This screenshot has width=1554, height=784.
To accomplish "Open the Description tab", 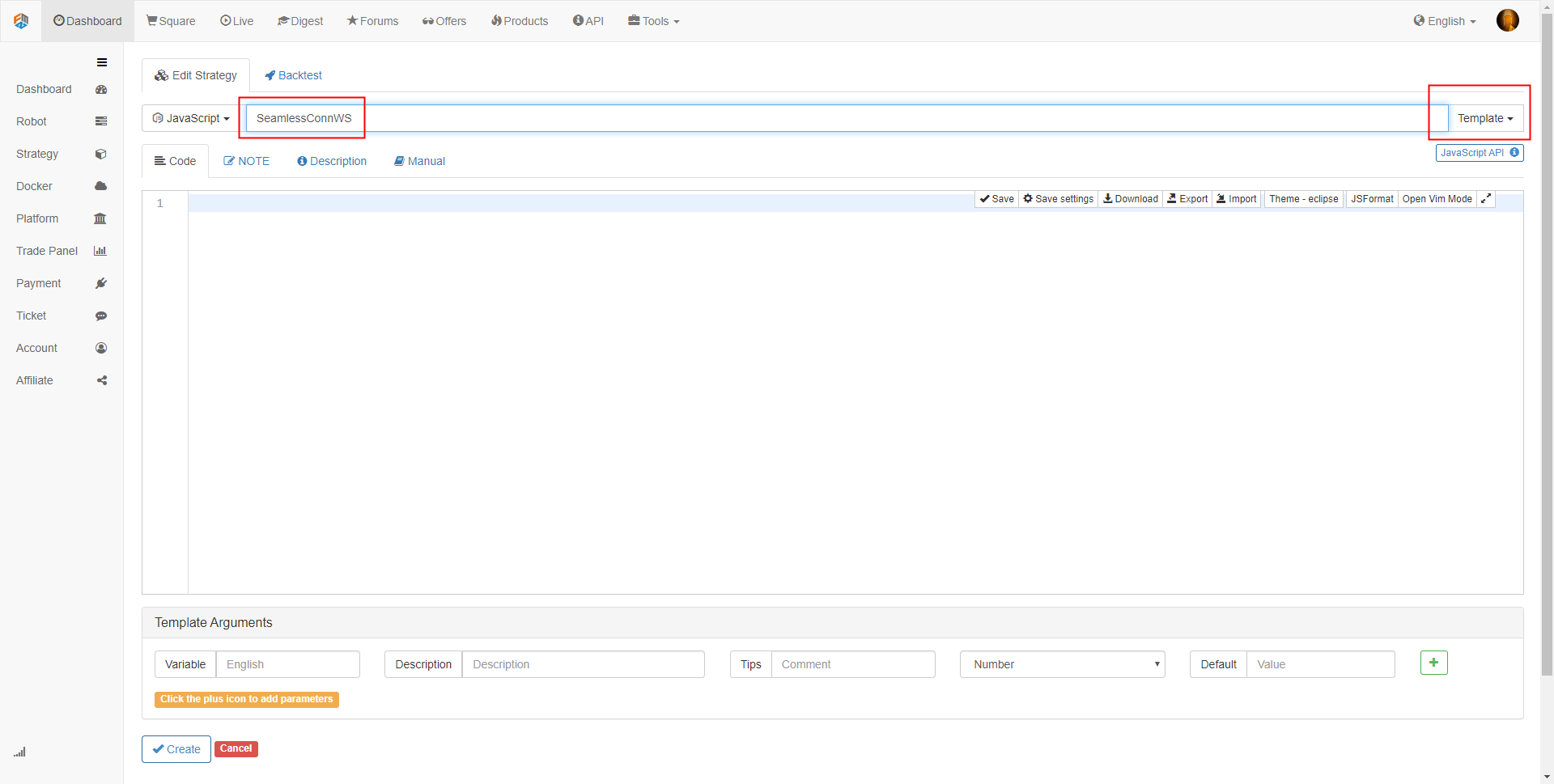I will click(332, 161).
